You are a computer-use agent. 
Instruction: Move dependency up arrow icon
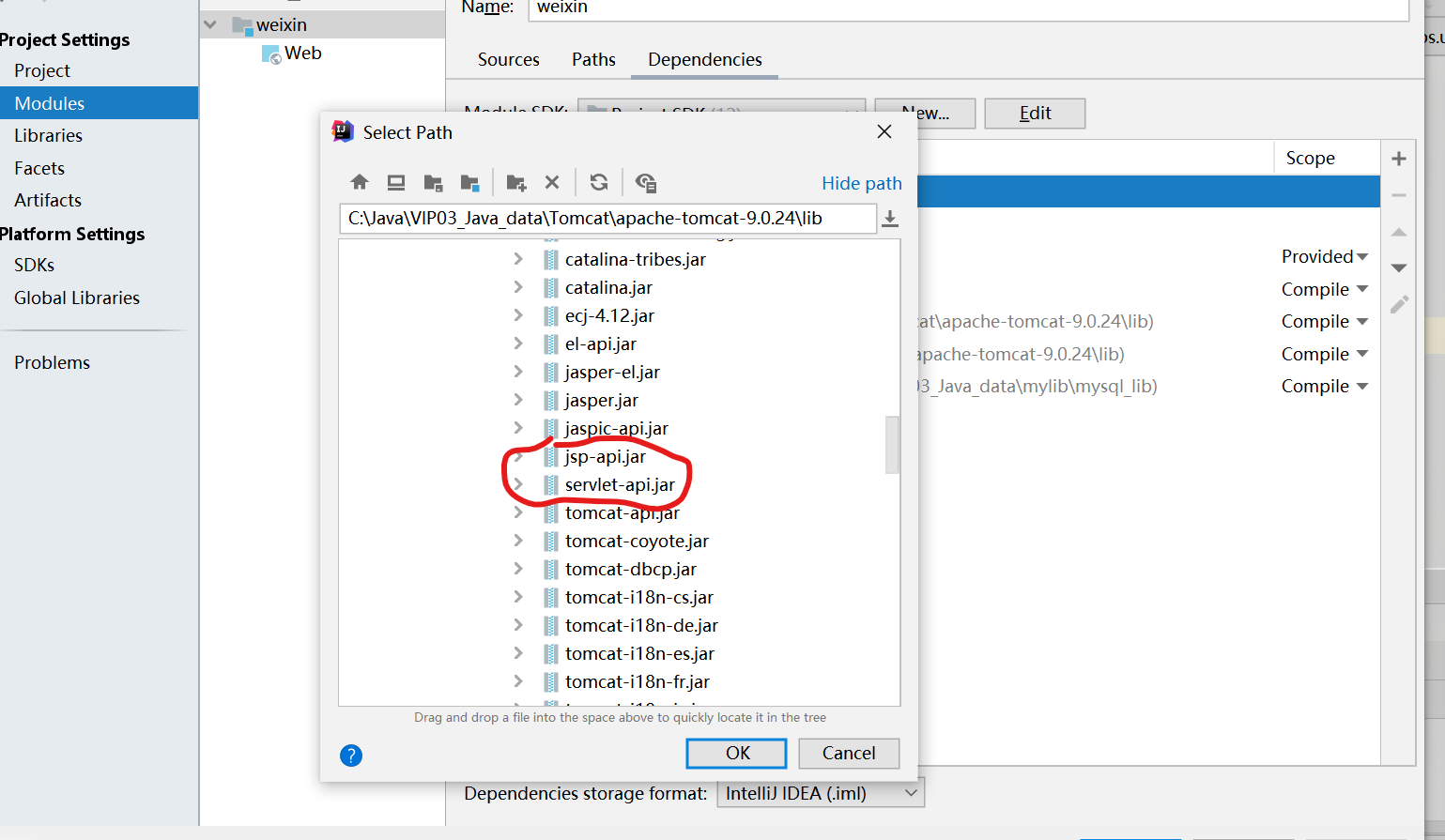[1399, 232]
